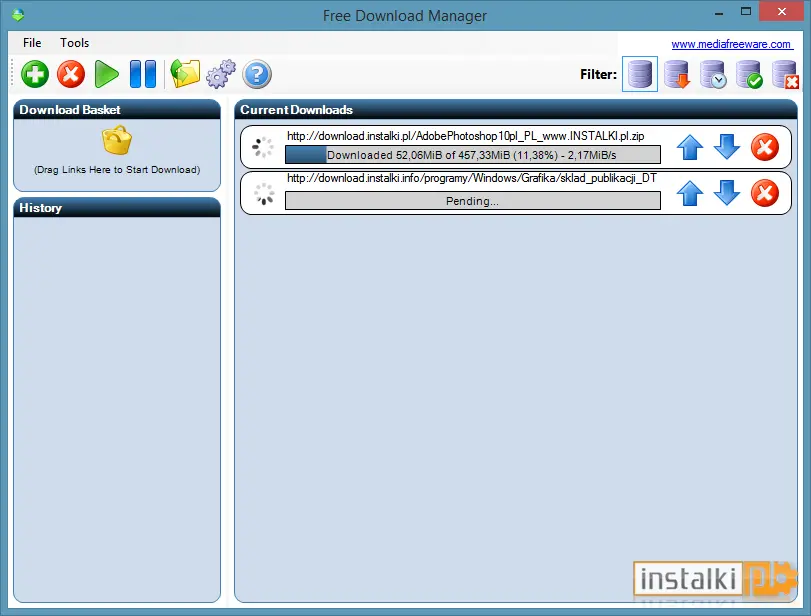Click the download basket icon
The height and width of the screenshot is (616, 811).
click(117, 140)
